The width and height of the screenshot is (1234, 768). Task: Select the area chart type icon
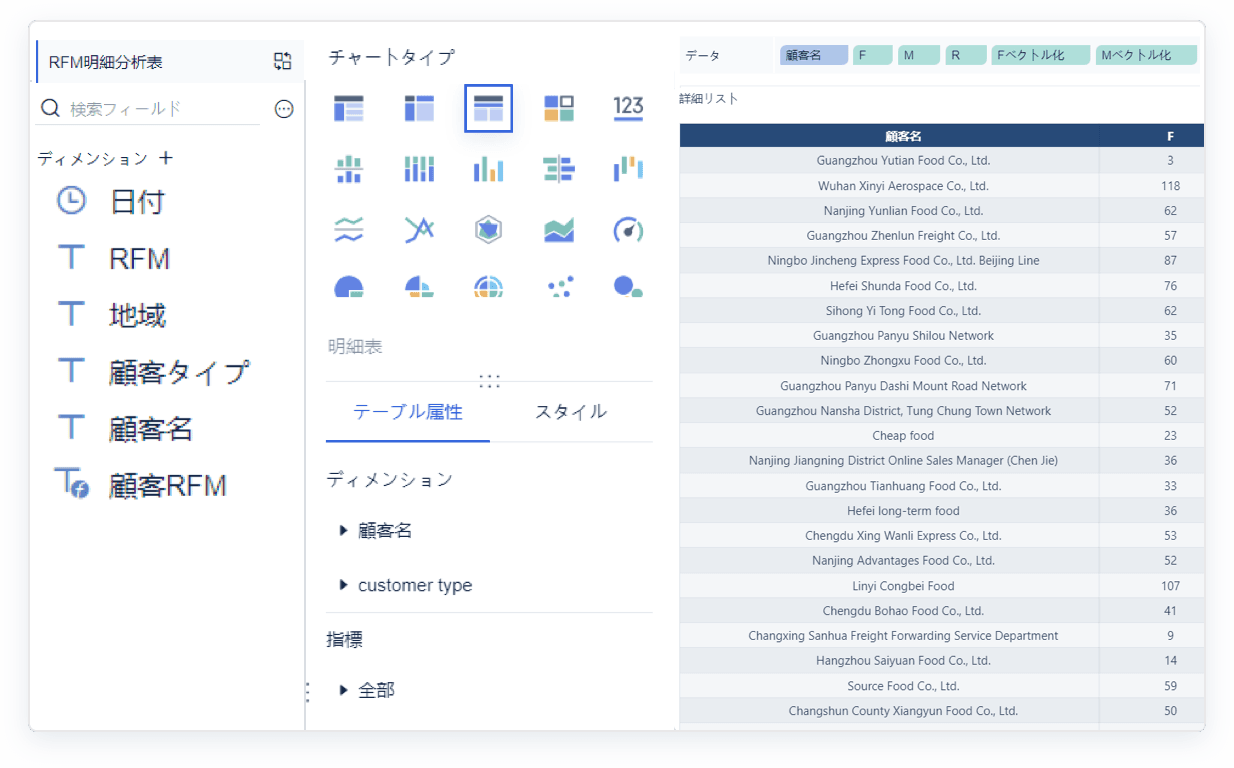point(559,230)
